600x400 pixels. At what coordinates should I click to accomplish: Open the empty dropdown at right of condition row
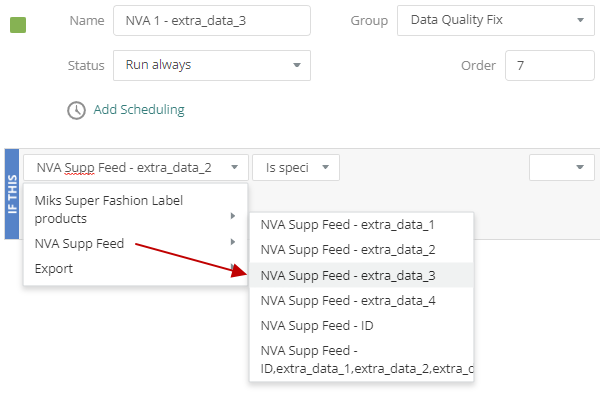(561, 167)
